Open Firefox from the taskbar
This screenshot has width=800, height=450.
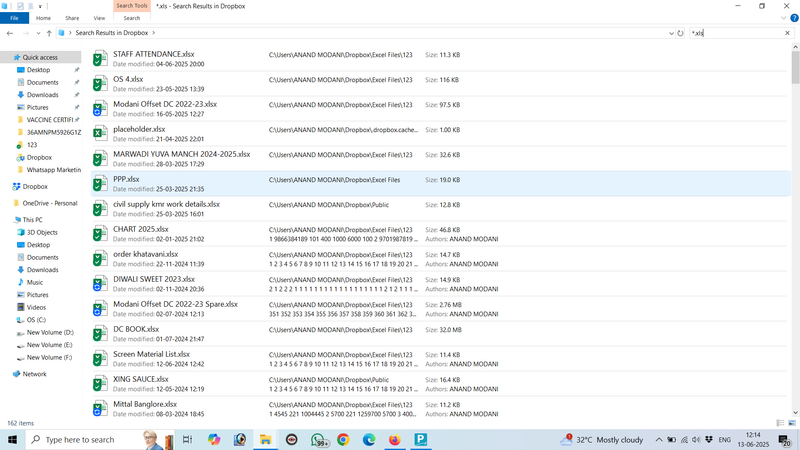point(394,440)
